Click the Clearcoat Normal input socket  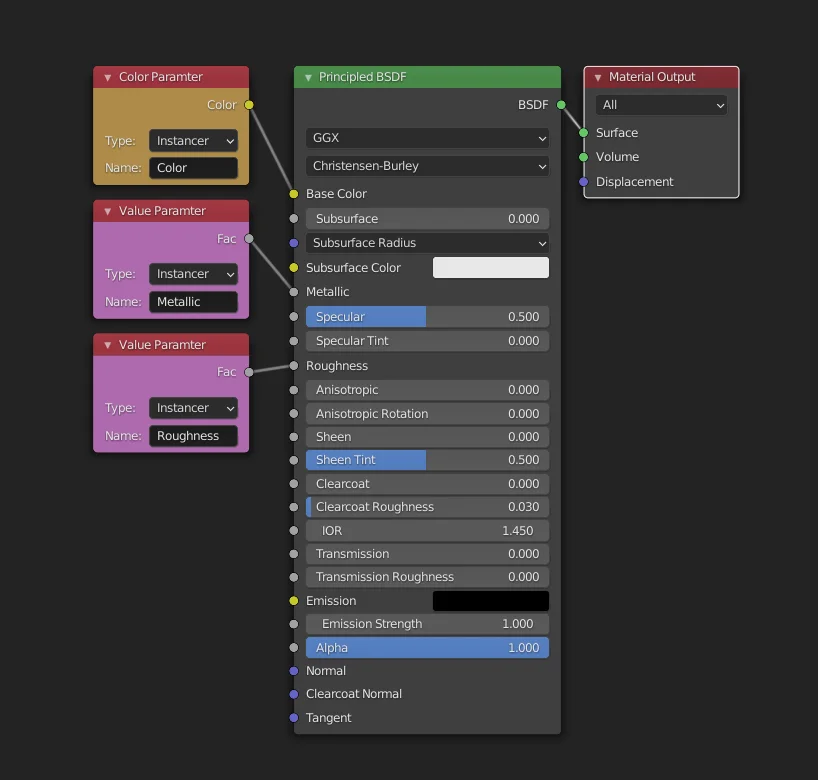pyautogui.click(x=295, y=694)
